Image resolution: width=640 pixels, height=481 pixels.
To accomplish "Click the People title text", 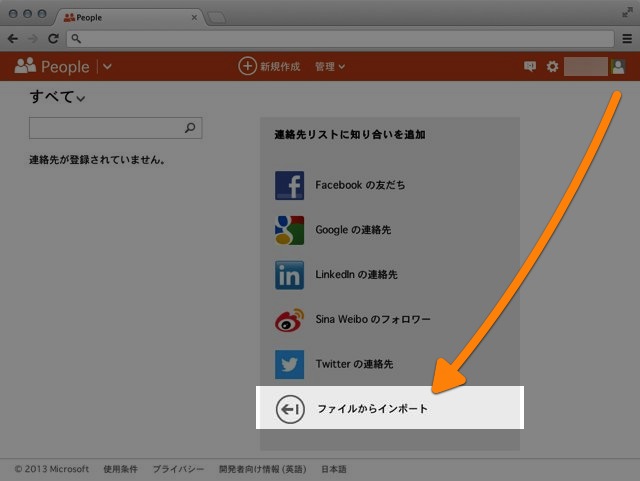I will point(65,67).
